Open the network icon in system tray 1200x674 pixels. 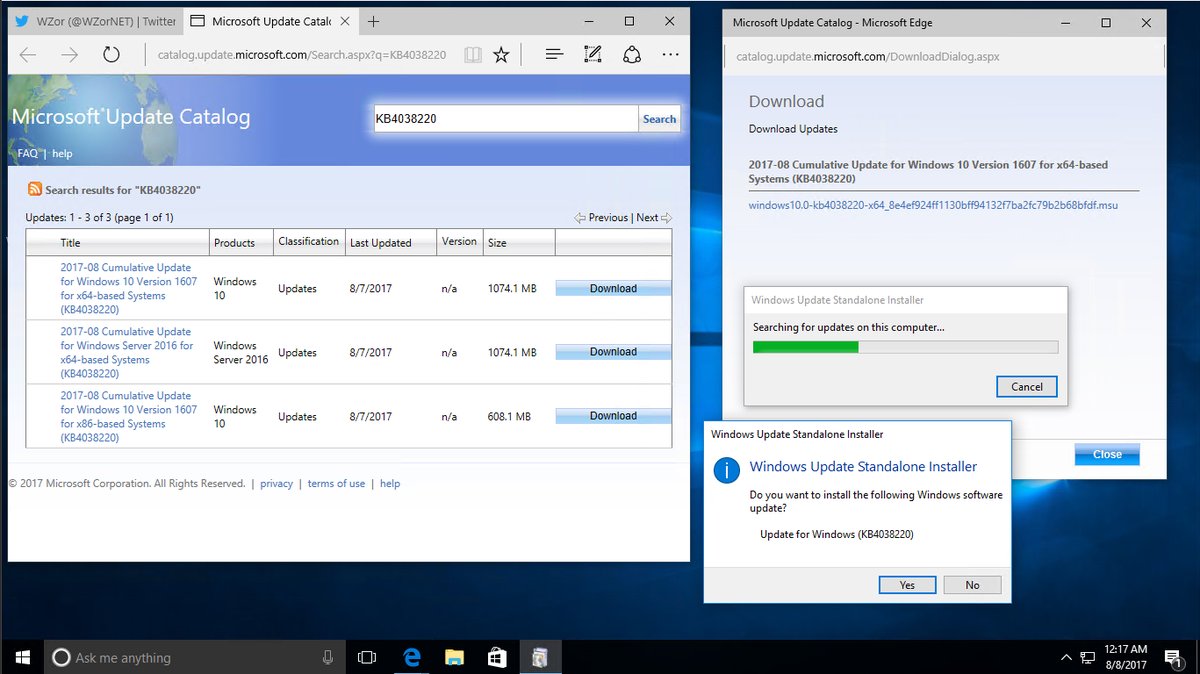(1088, 658)
